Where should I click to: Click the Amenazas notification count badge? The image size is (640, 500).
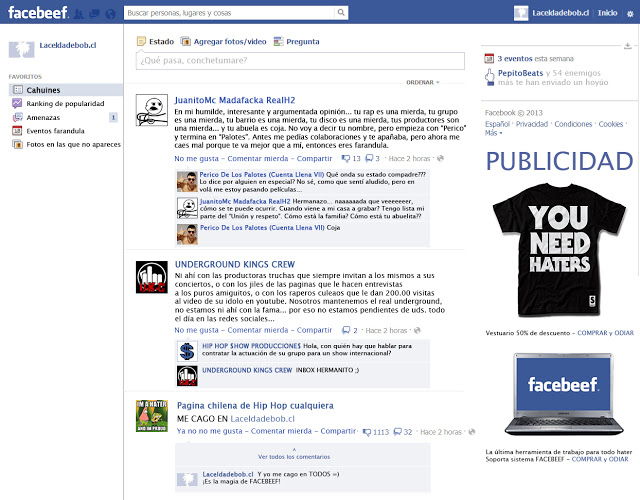(113, 118)
